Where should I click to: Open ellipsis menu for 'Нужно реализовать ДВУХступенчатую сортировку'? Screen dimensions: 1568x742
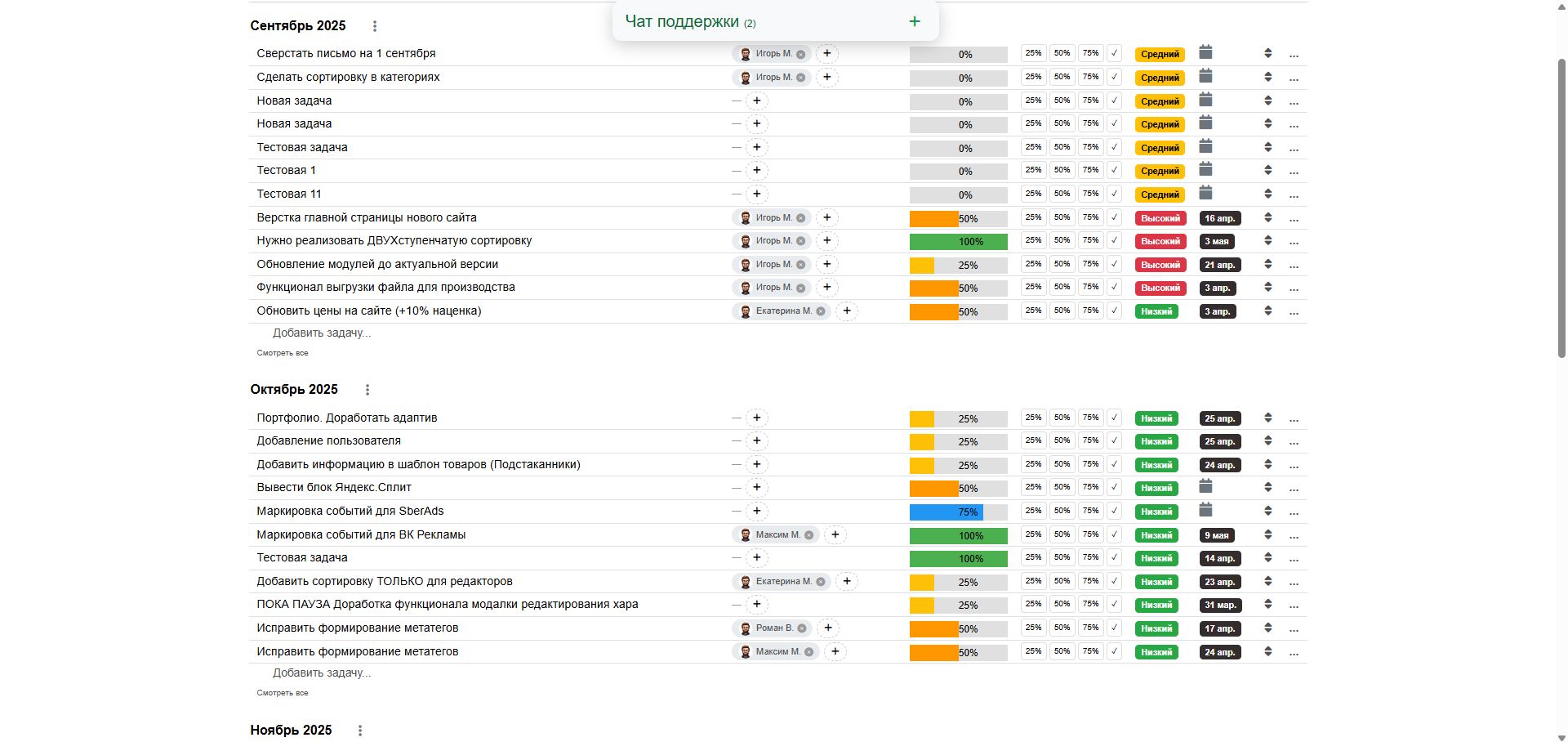[x=1294, y=242]
